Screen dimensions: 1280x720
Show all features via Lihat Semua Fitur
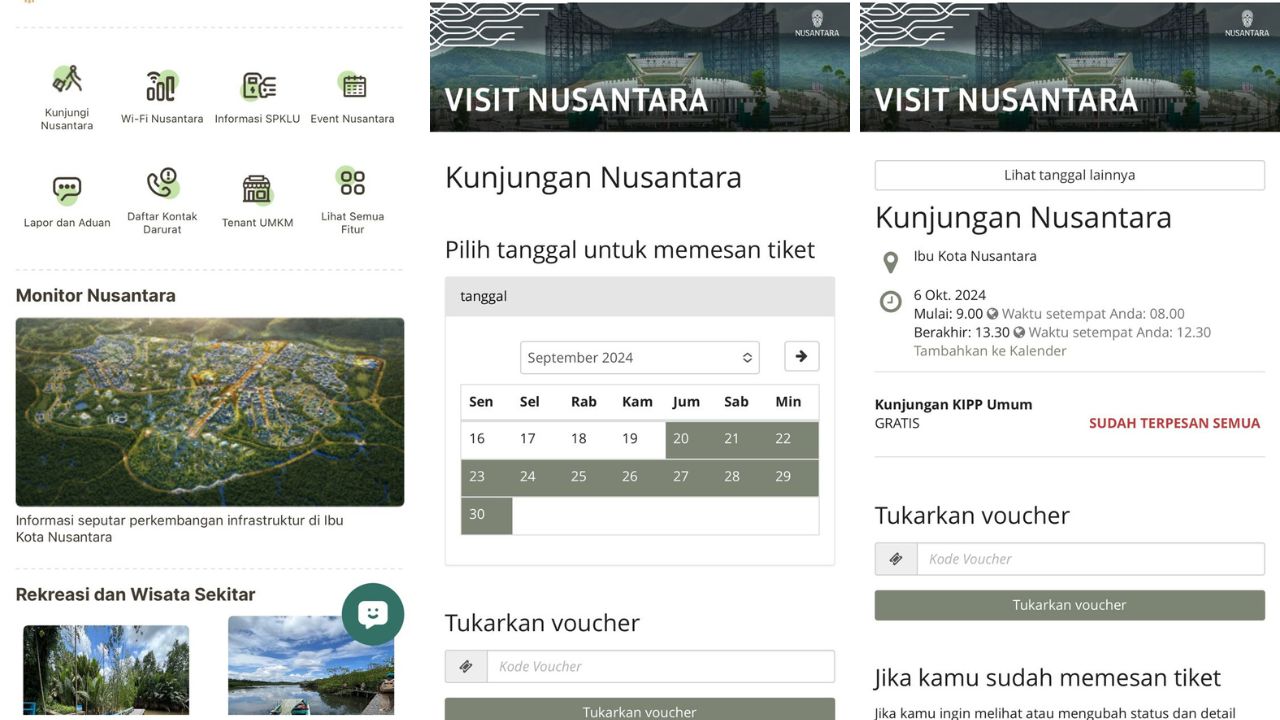click(x=352, y=184)
